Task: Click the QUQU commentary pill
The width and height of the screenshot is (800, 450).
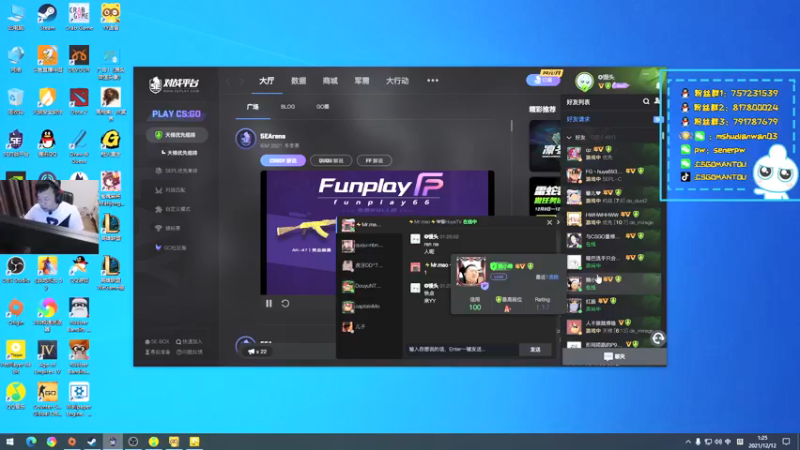Action: click(331, 160)
